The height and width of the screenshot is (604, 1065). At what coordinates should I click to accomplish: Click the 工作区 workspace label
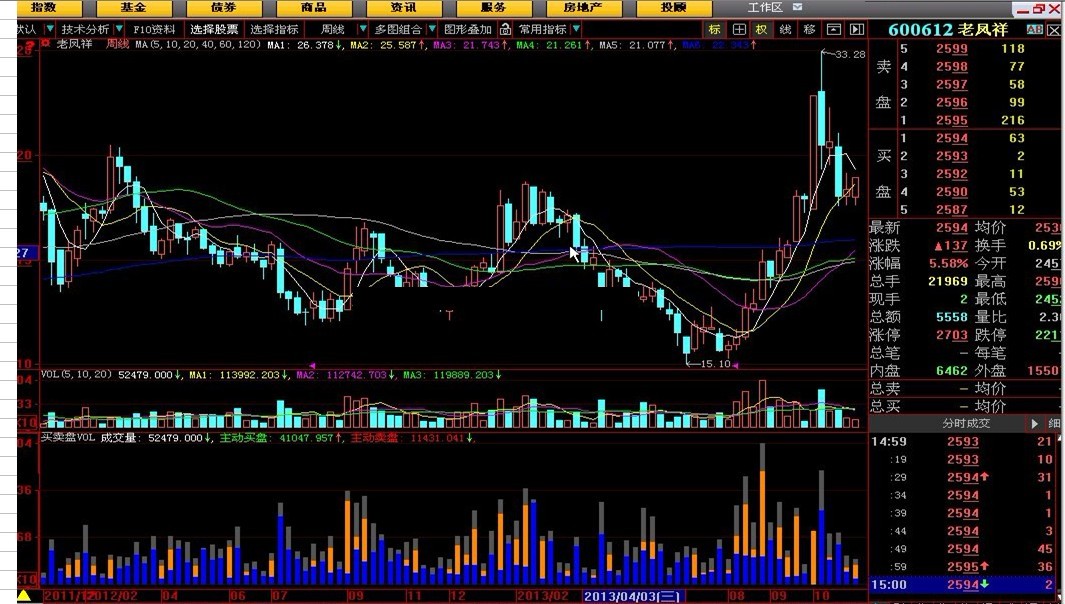point(765,7)
